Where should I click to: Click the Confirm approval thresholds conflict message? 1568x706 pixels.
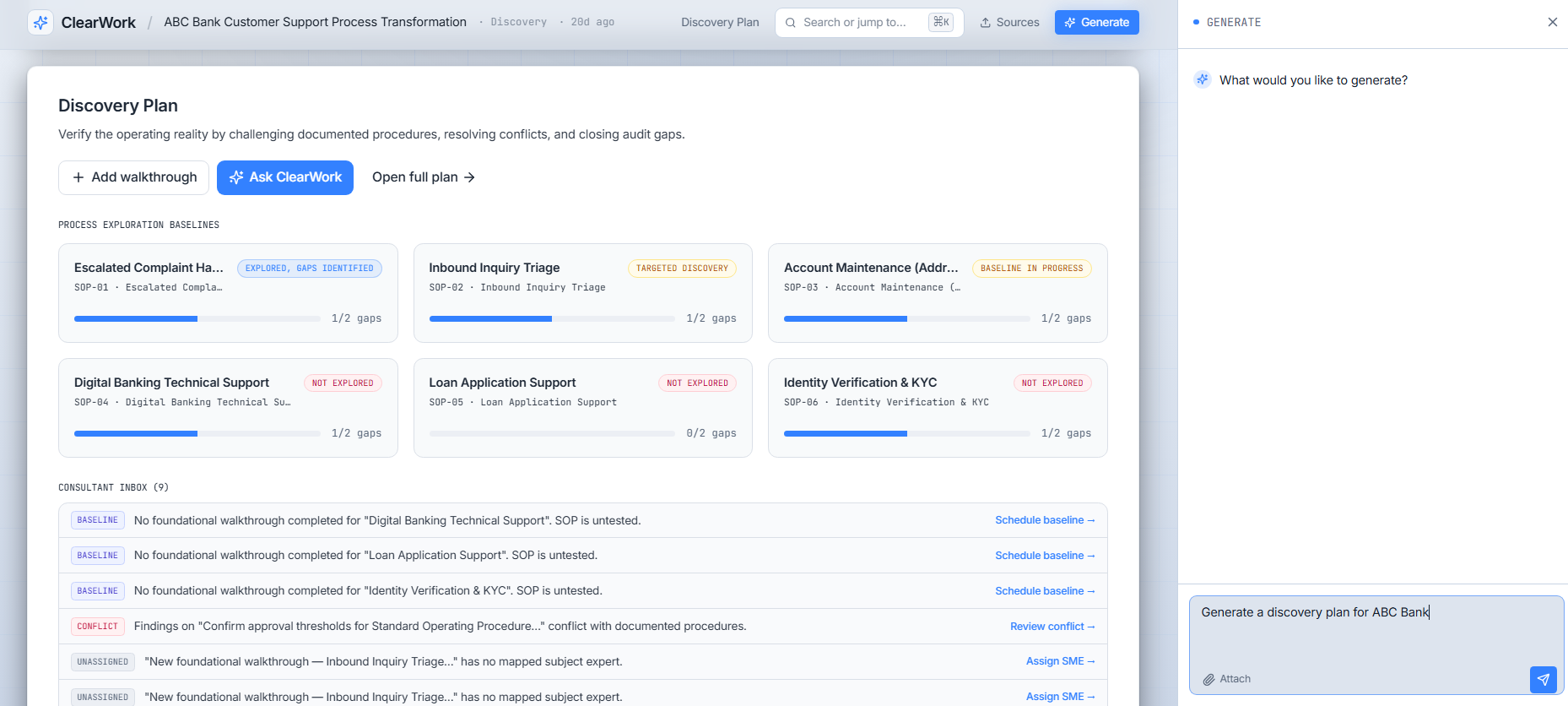coord(441,627)
